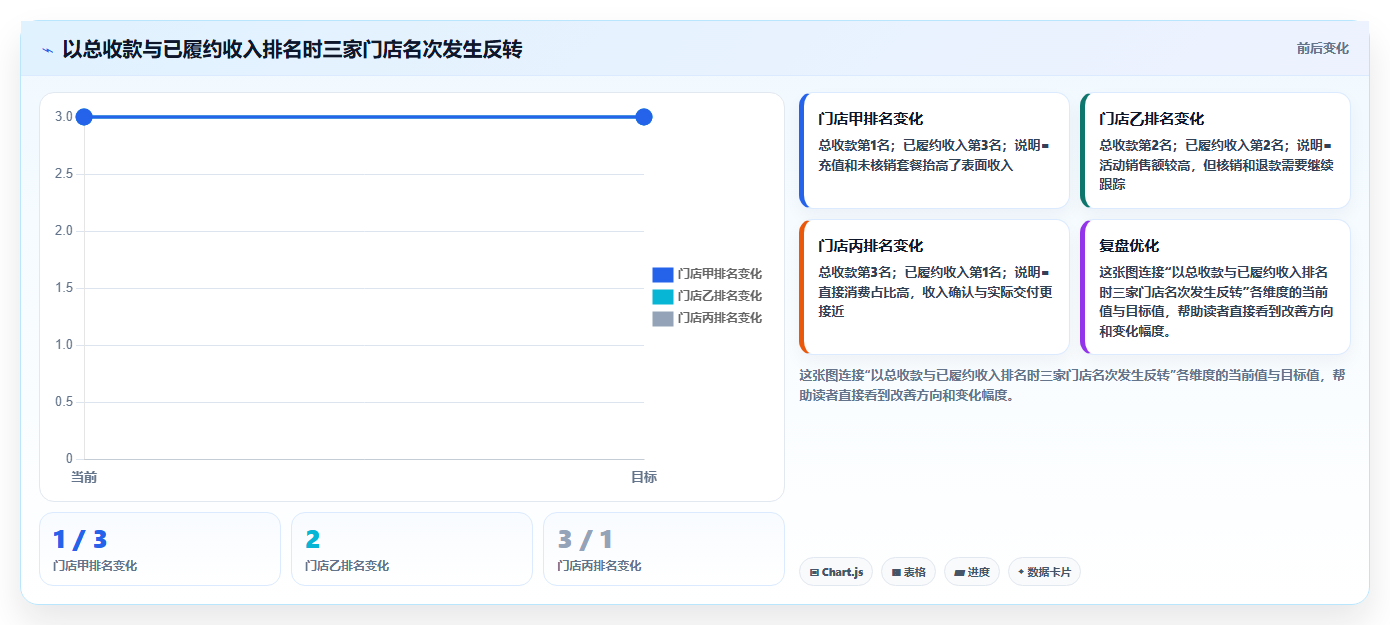This screenshot has height=625, width=1390.
Task: Click the 3.0 y-axis label
Action: tap(64, 117)
